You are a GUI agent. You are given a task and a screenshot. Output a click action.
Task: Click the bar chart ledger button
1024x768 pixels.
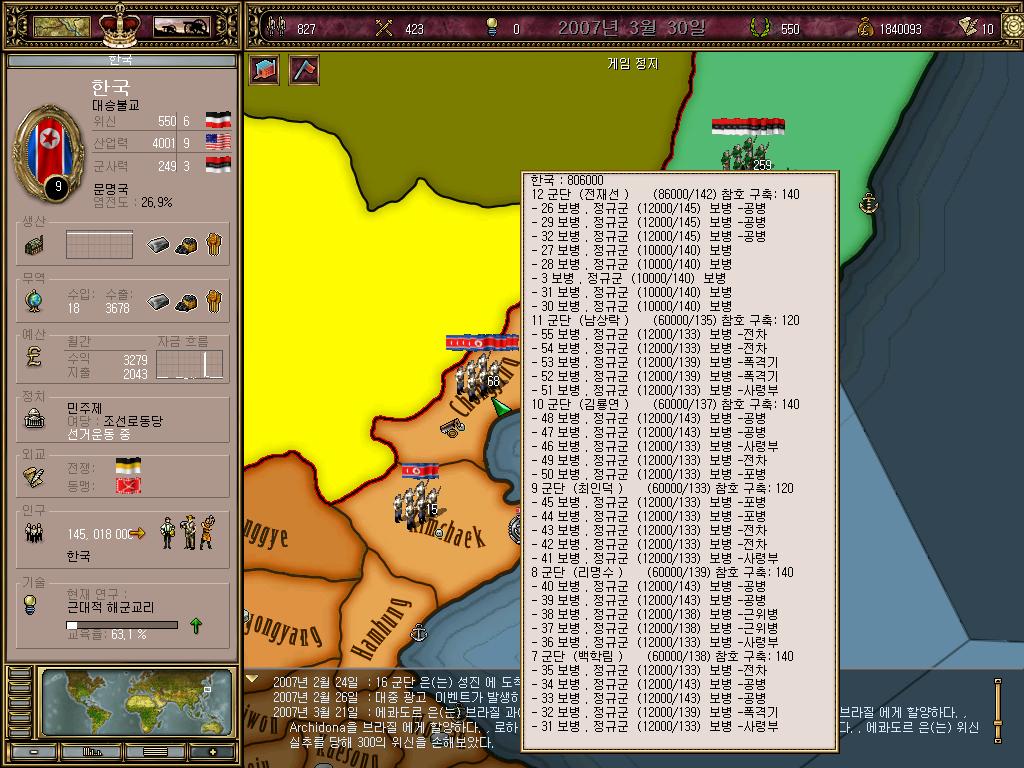(91, 752)
